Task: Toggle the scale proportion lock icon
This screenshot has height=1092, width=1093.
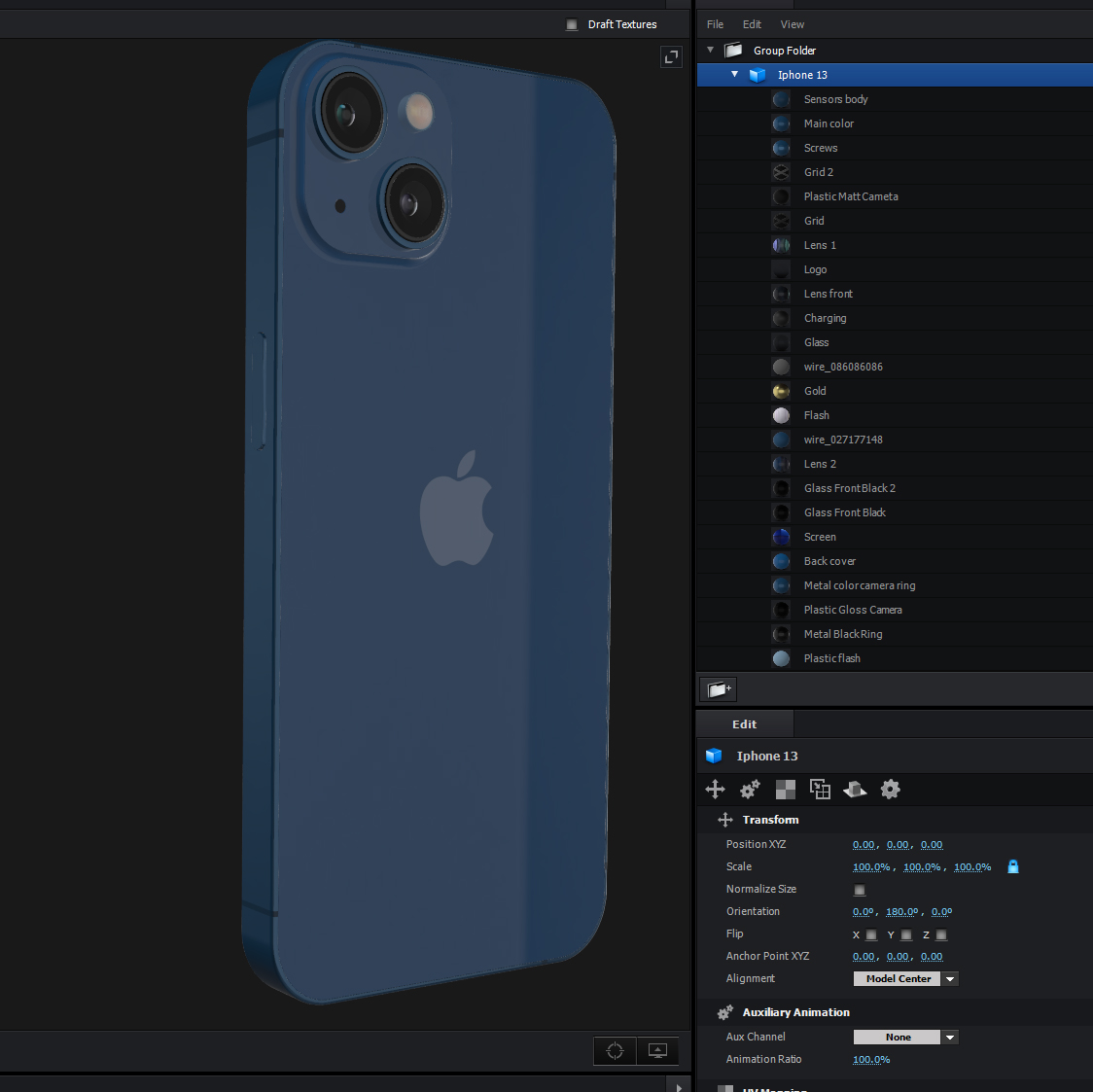Action: (1013, 866)
